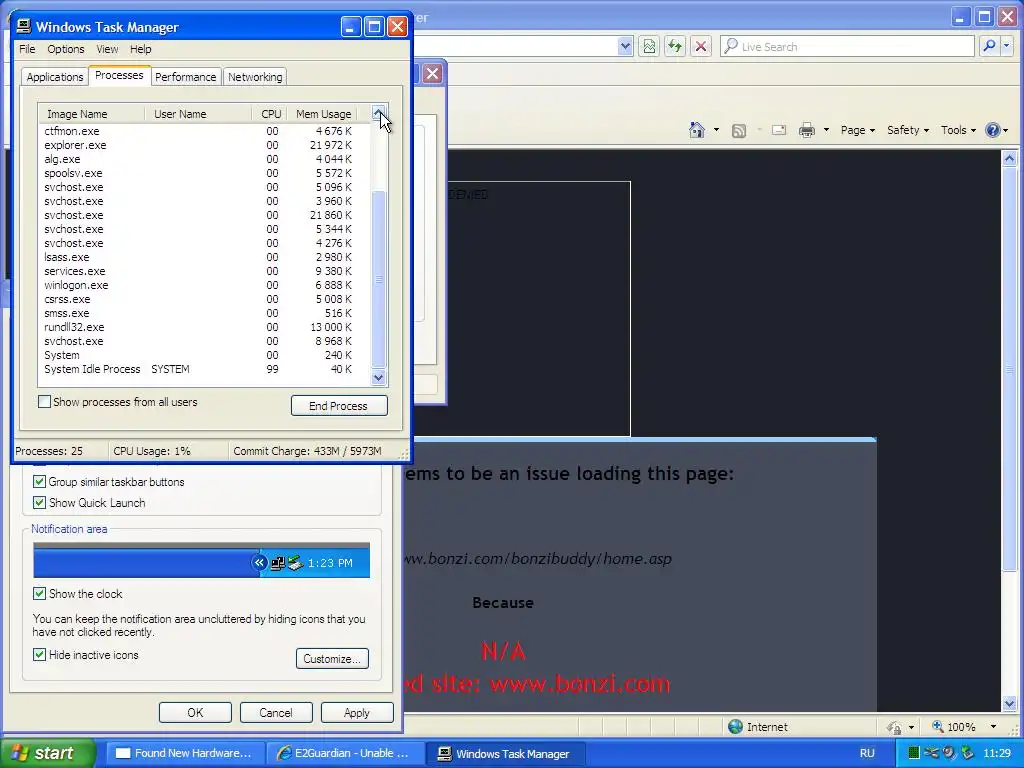The image size is (1024, 768).
Task: Click the IE page scrollbar down arrow
Action: click(x=1009, y=703)
